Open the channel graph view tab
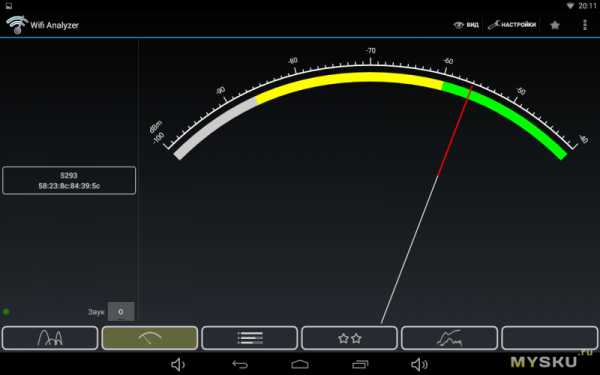This screenshot has width=600, height=375. click(x=50, y=338)
